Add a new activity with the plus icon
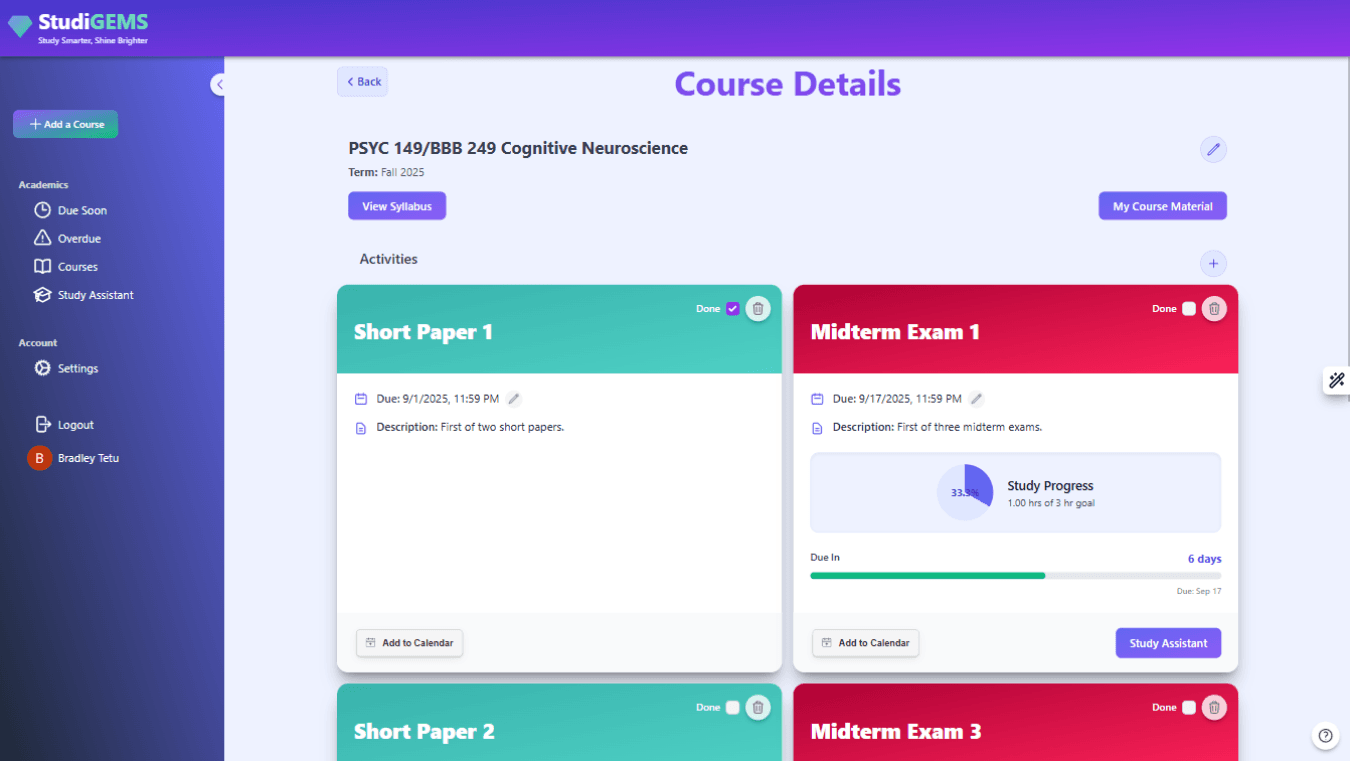 pos(1213,263)
